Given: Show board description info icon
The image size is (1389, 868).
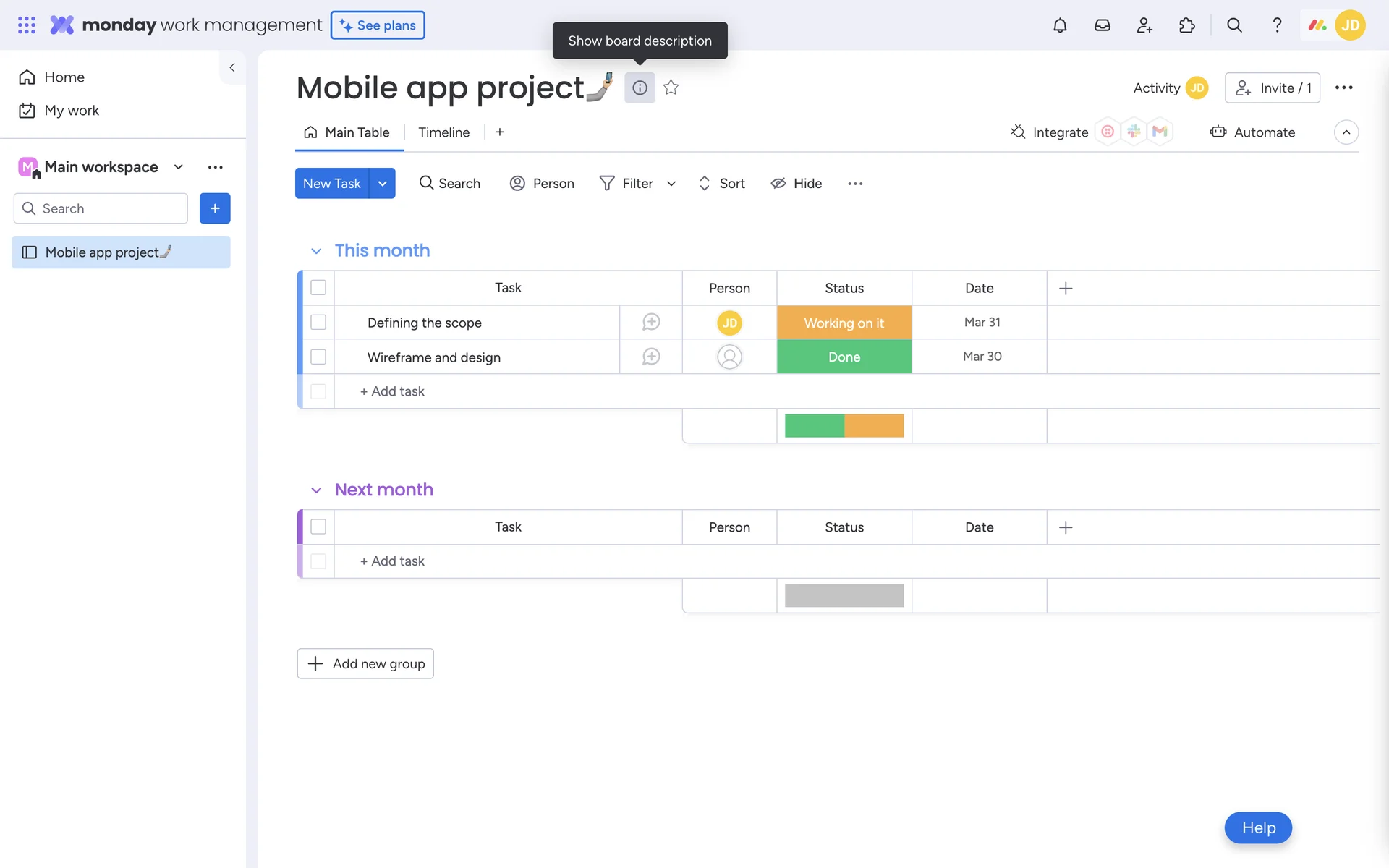Looking at the screenshot, I should [x=640, y=88].
